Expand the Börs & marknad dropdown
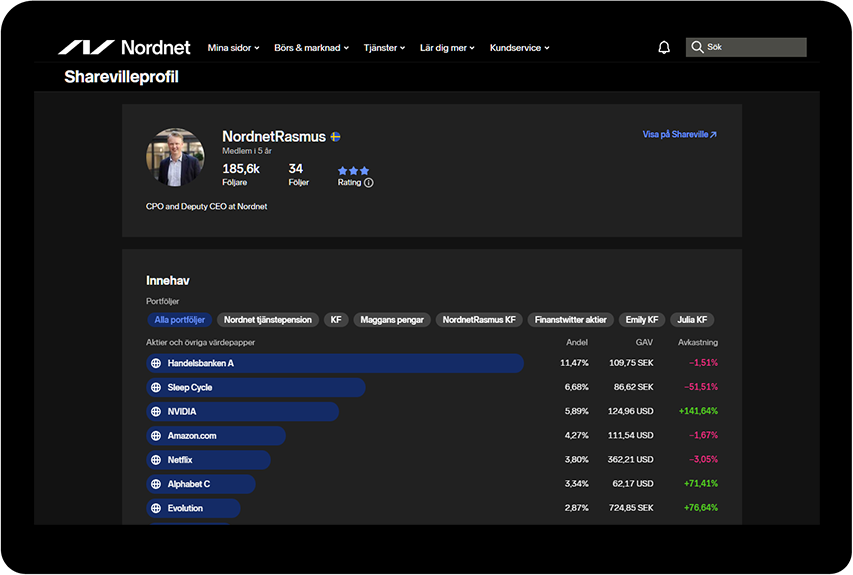This screenshot has height=575, width=853. click(x=311, y=48)
